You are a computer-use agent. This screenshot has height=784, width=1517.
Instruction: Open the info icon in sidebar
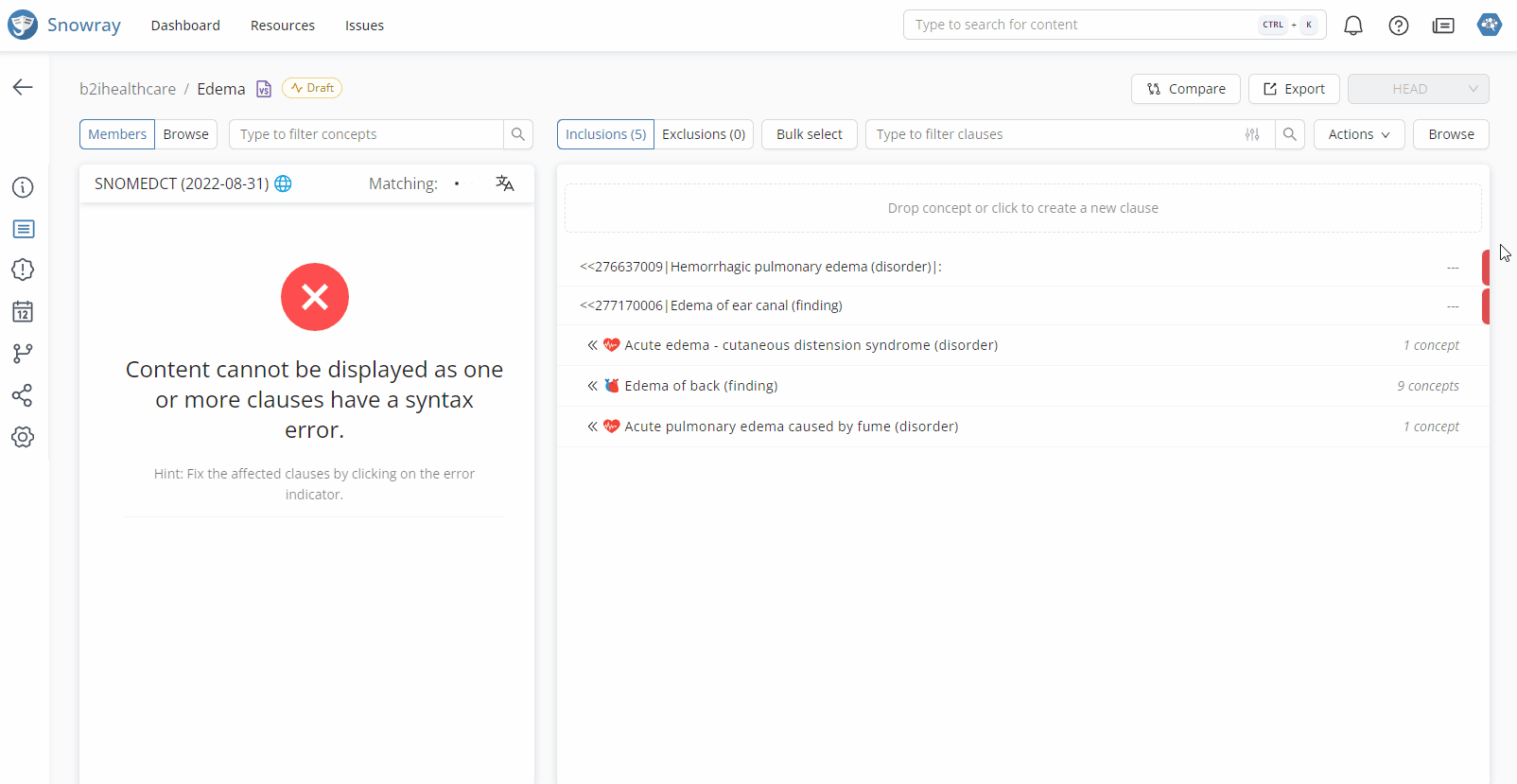23,187
